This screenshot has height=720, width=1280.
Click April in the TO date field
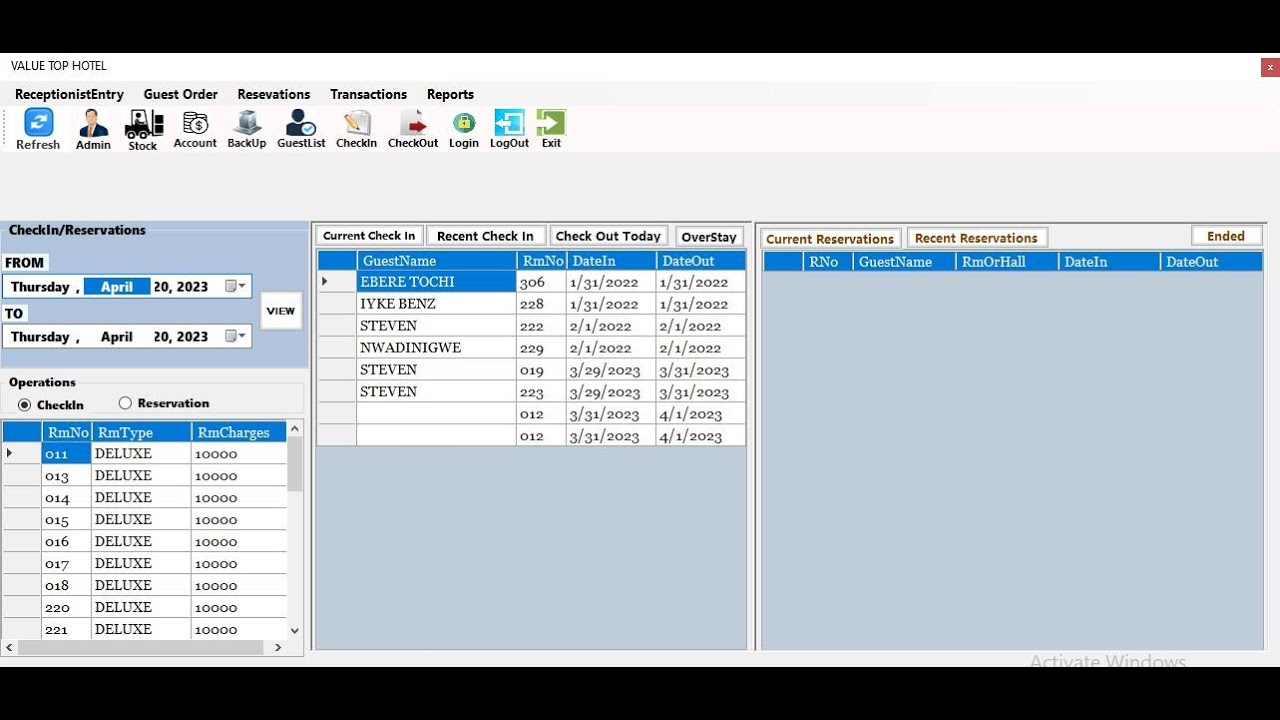coord(117,336)
